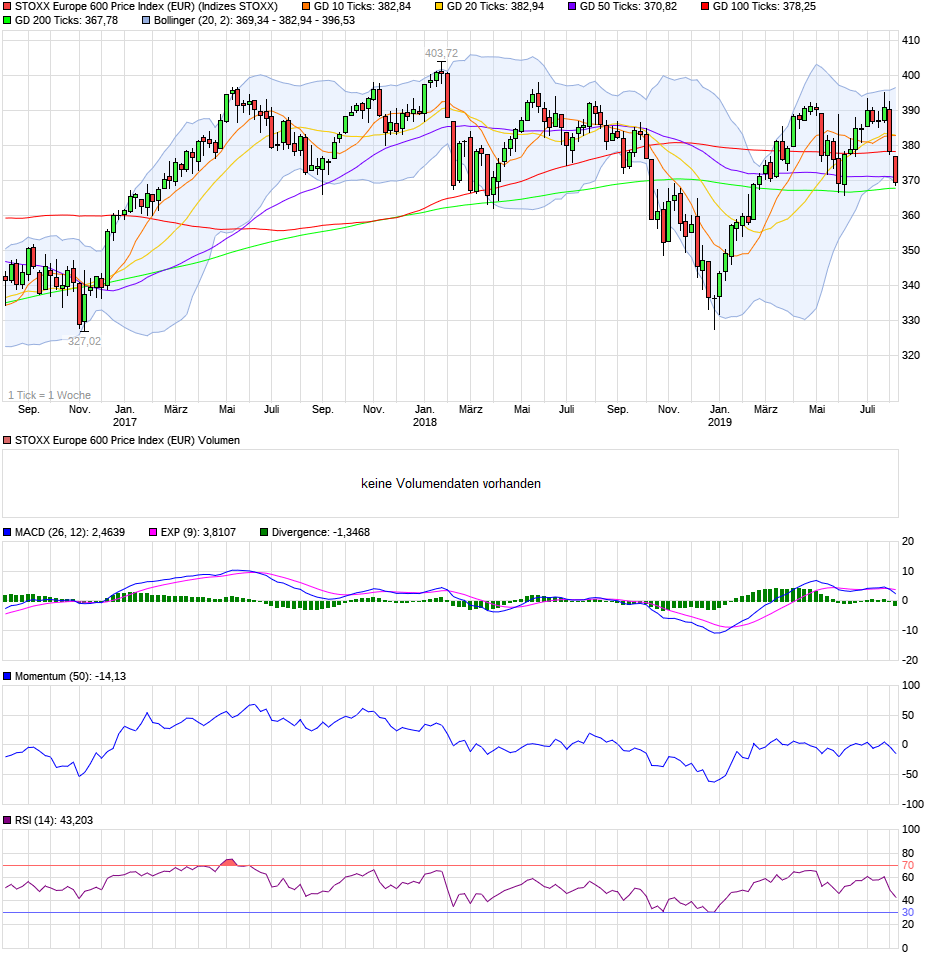Click the candlestick at the 403,72 peak
940x958 pixels.
[x=442, y=73]
